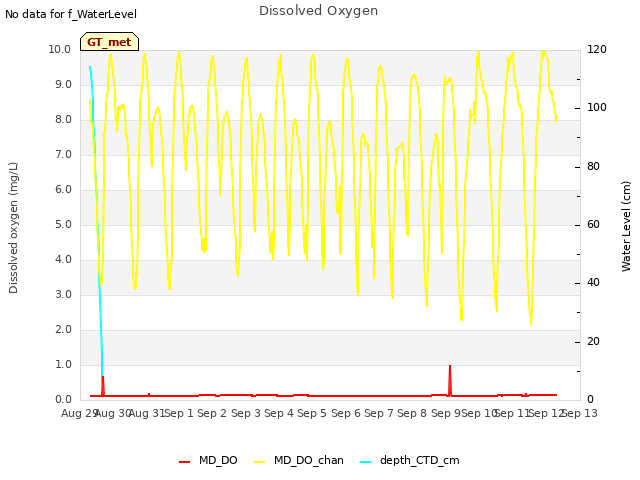Viewport: 640px width, 480px height.
Task: Click the 60 right axis tick label
Action: click(593, 224)
